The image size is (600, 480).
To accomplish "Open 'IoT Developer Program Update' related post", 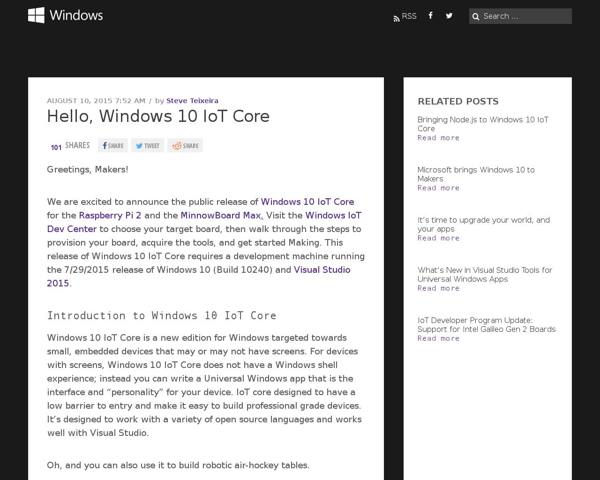I will 486,324.
